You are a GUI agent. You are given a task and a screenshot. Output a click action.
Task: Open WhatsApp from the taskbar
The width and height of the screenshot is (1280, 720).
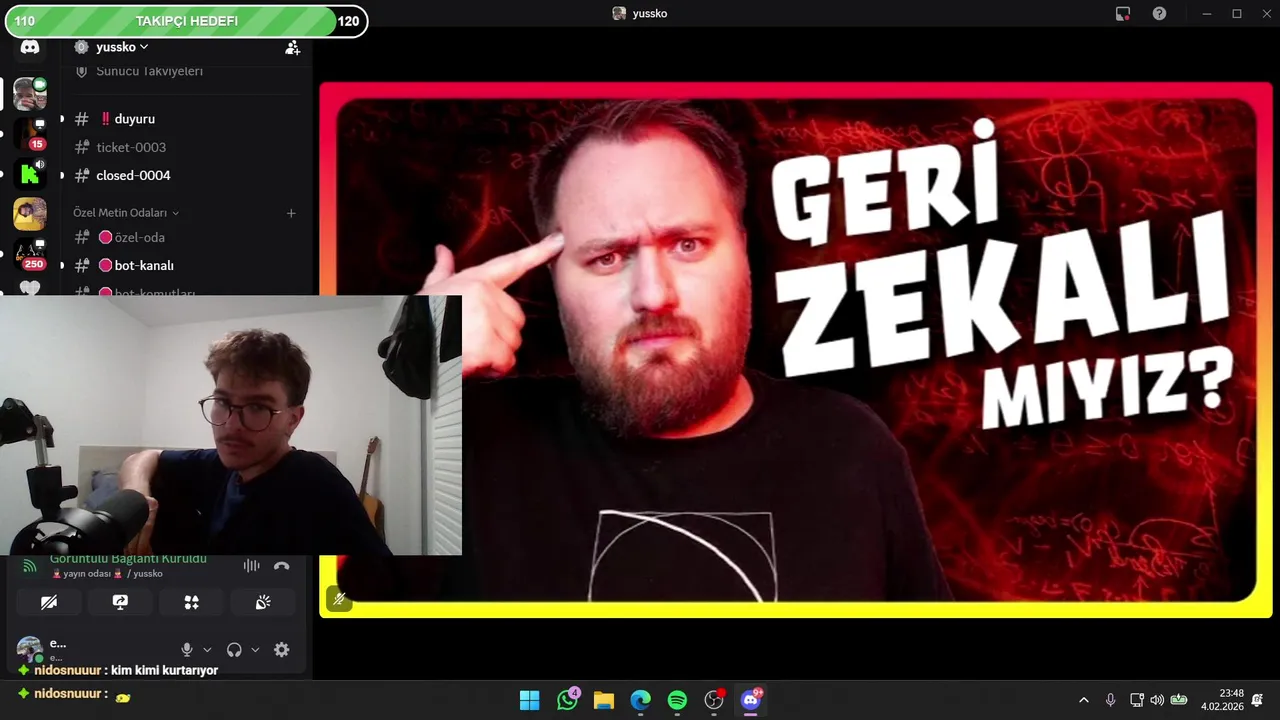coord(567,700)
